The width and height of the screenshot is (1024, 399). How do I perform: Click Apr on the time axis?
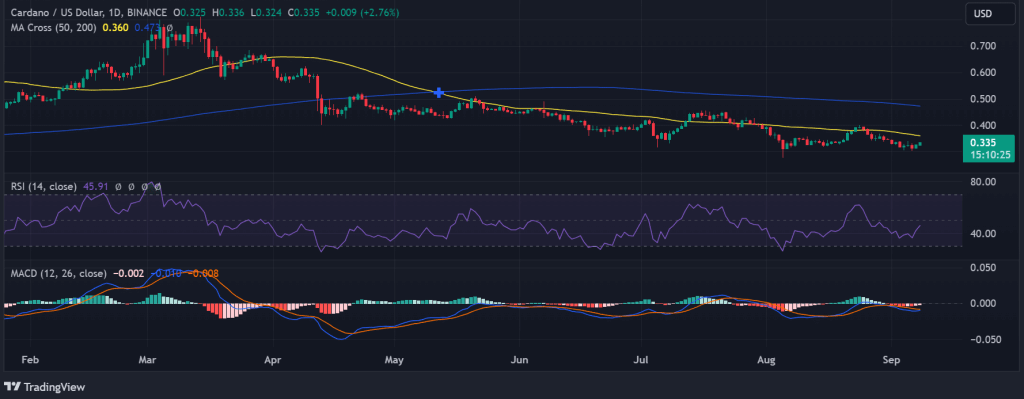click(272, 359)
